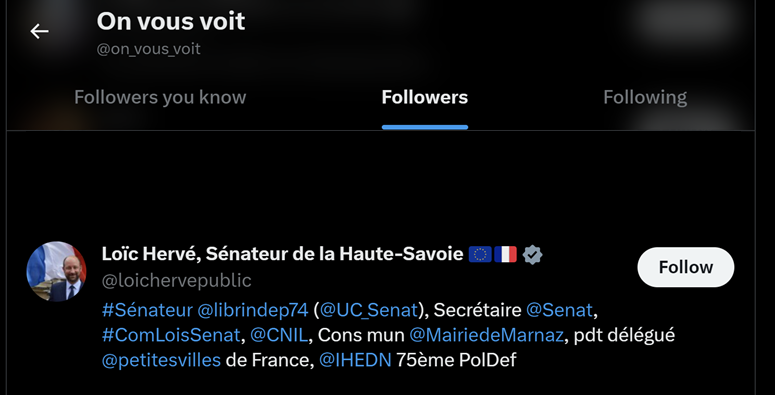Open the @librindep74 mention
775x395 pixels.
tap(253, 310)
